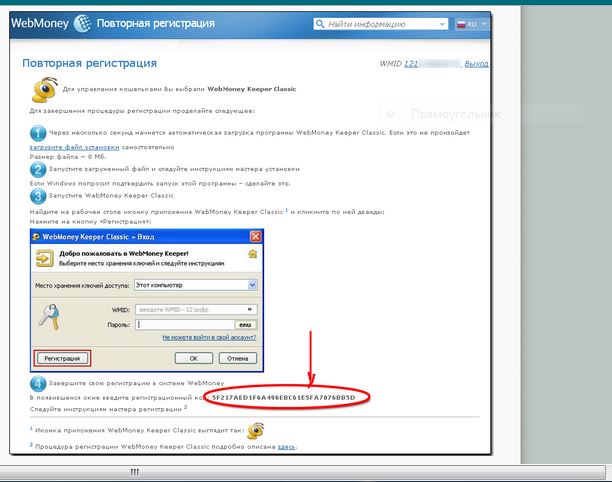Expand 'Место хранения ключей доступа' dropdown
The image size is (612, 482).
[252, 285]
